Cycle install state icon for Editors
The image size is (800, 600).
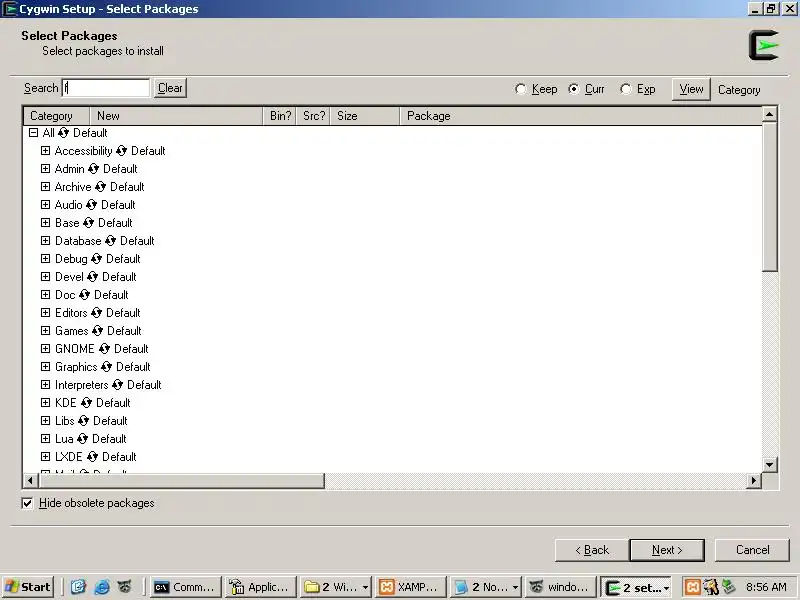[96, 313]
